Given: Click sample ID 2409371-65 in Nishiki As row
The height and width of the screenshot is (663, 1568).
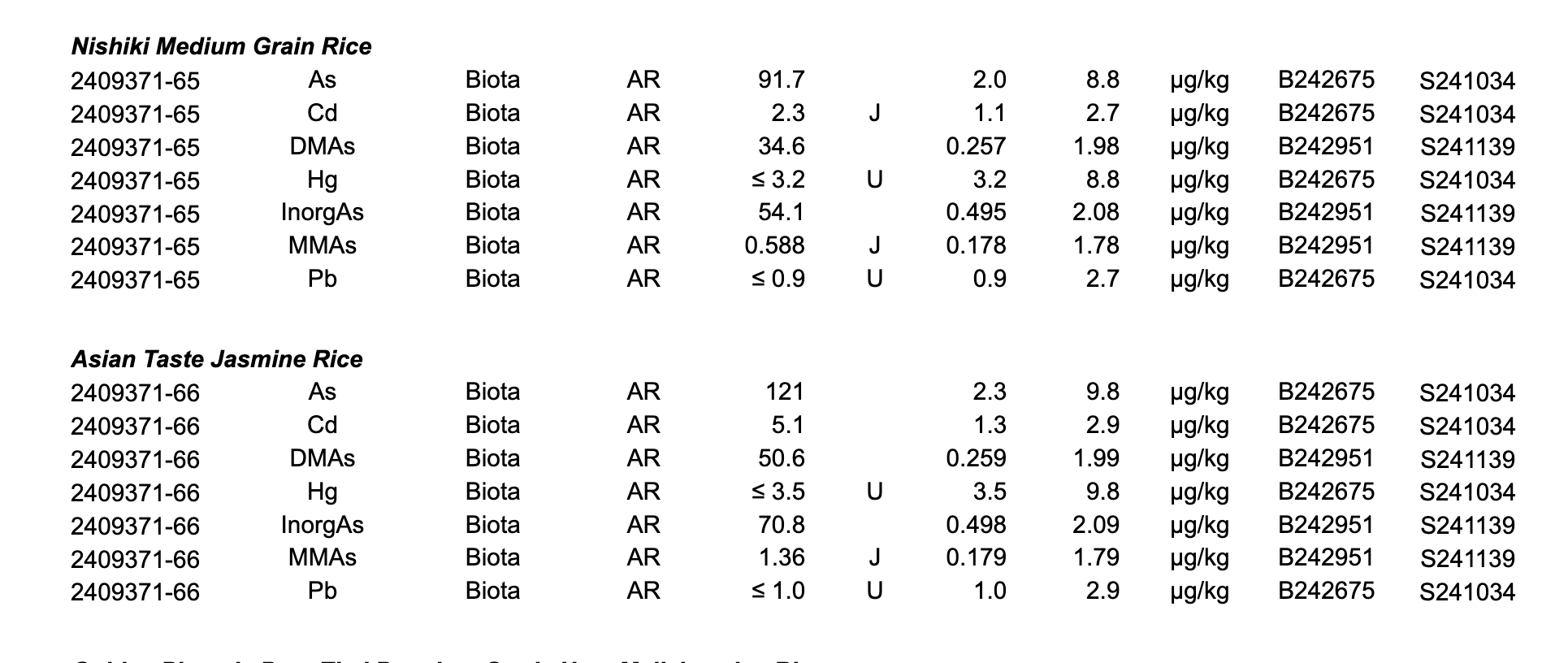Looking at the screenshot, I should 135,81.
